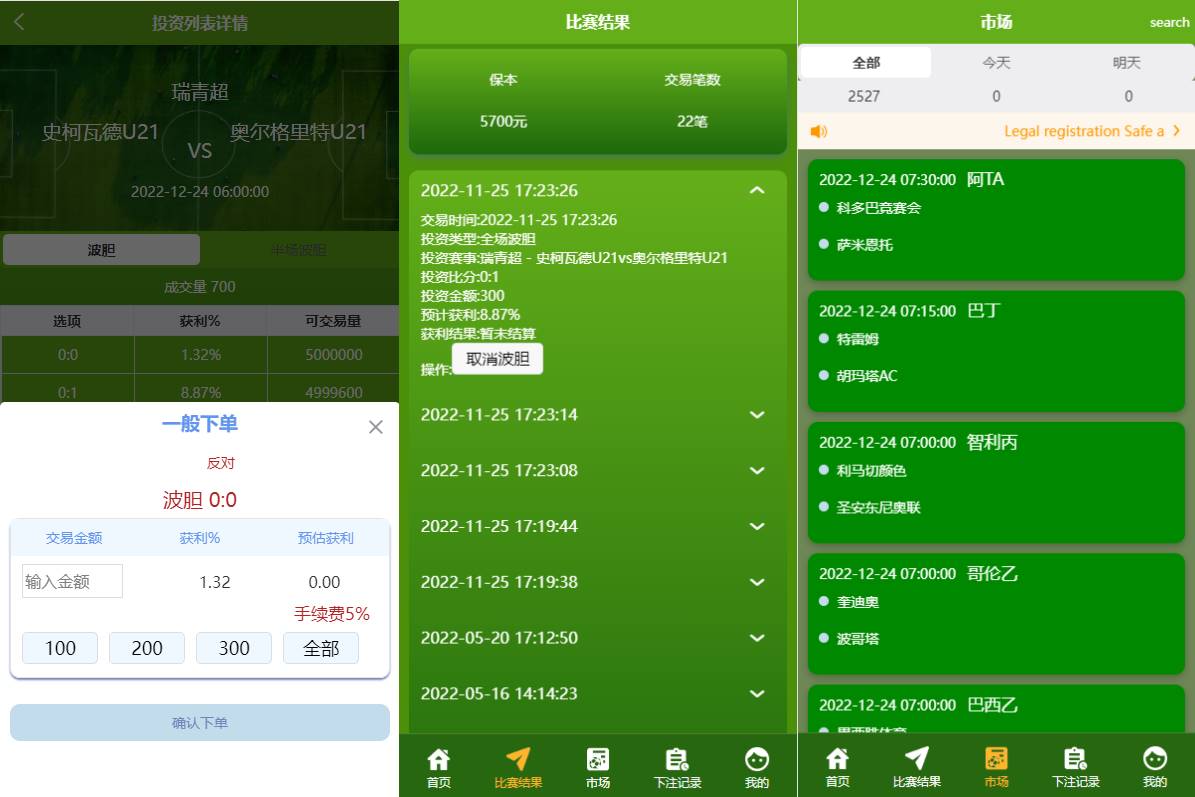Choose the 全部 amount button
1195x797 pixels.
click(321, 648)
